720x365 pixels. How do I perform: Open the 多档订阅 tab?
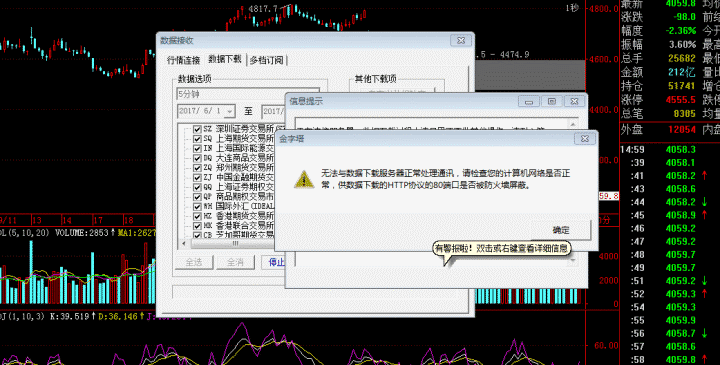(266, 60)
